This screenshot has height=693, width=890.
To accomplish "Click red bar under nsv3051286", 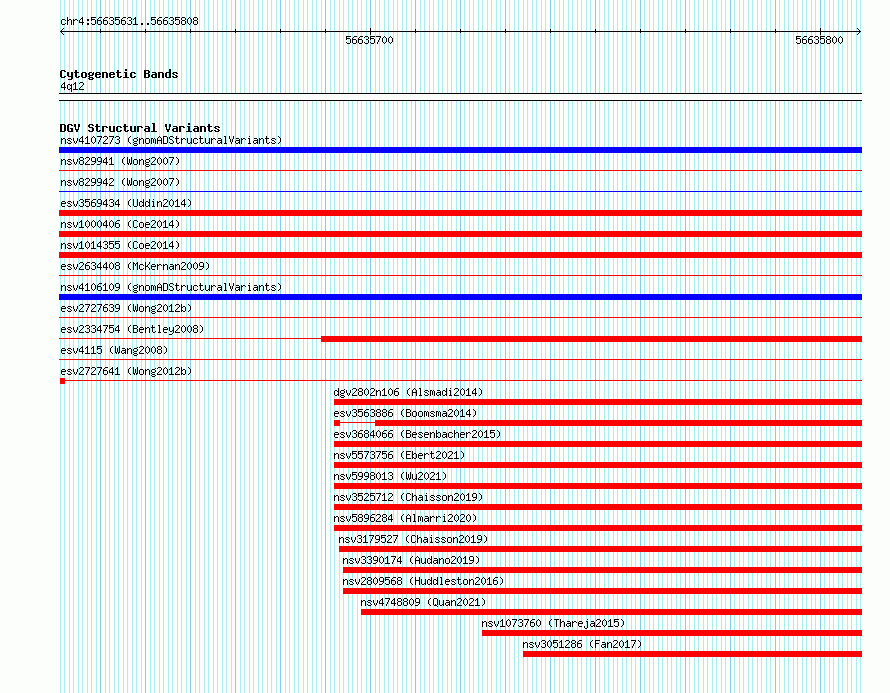I will (692, 654).
